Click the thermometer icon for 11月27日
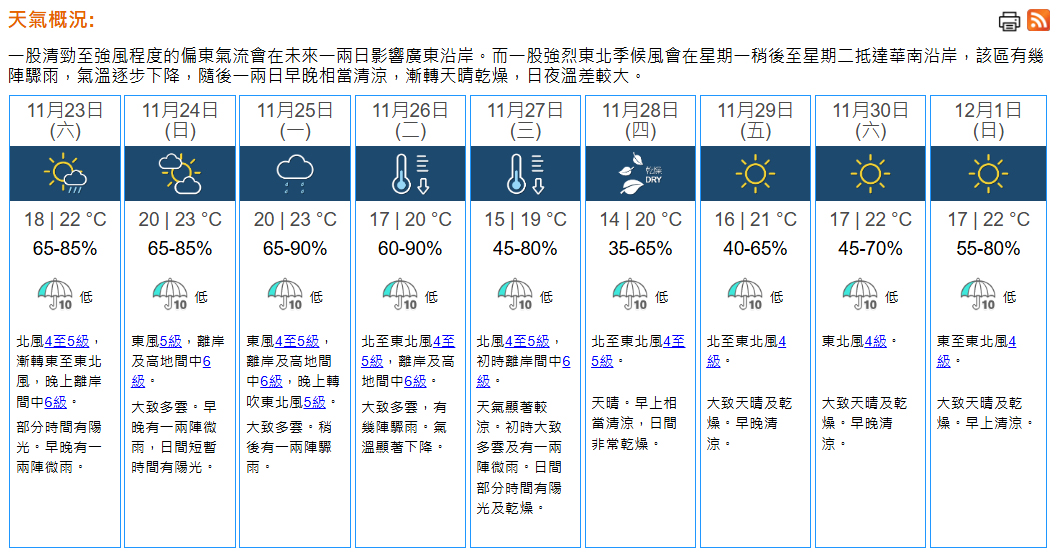 (525, 174)
